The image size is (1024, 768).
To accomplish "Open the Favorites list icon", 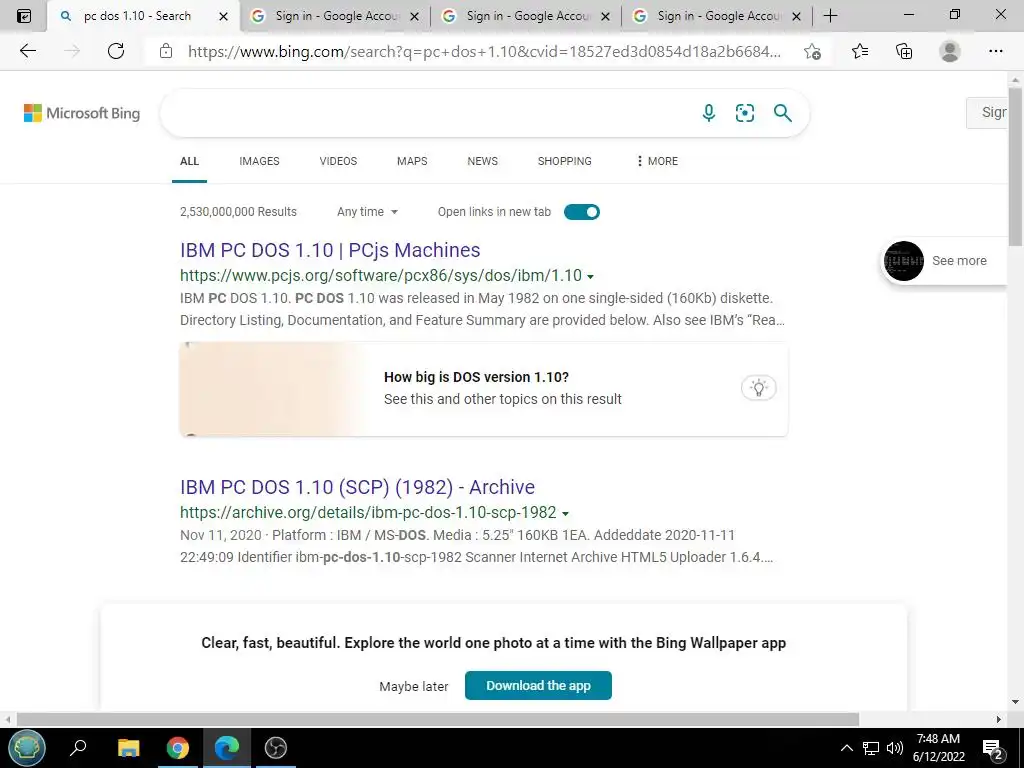I will pos(860,51).
